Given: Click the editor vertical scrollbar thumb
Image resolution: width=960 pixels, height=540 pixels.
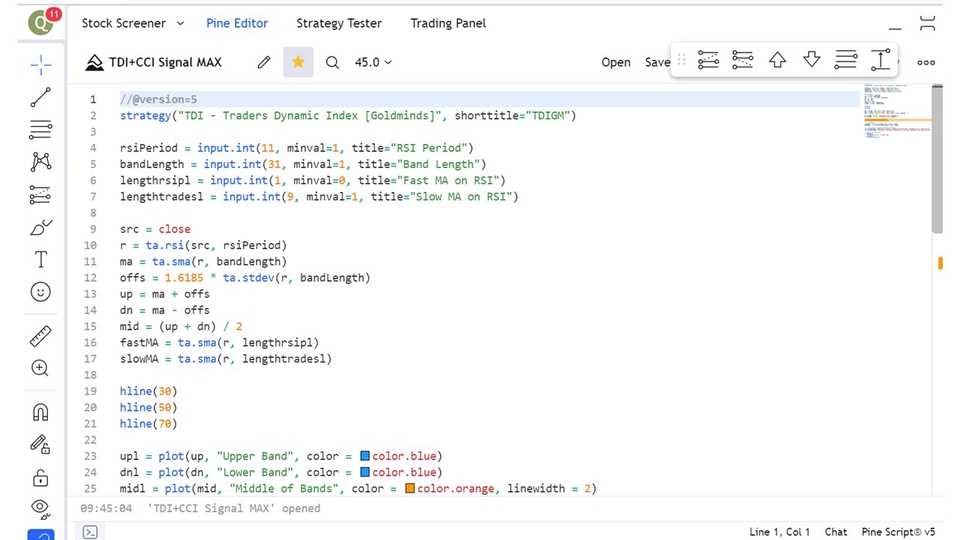Looking at the screenshot, I should pos(937,159).
